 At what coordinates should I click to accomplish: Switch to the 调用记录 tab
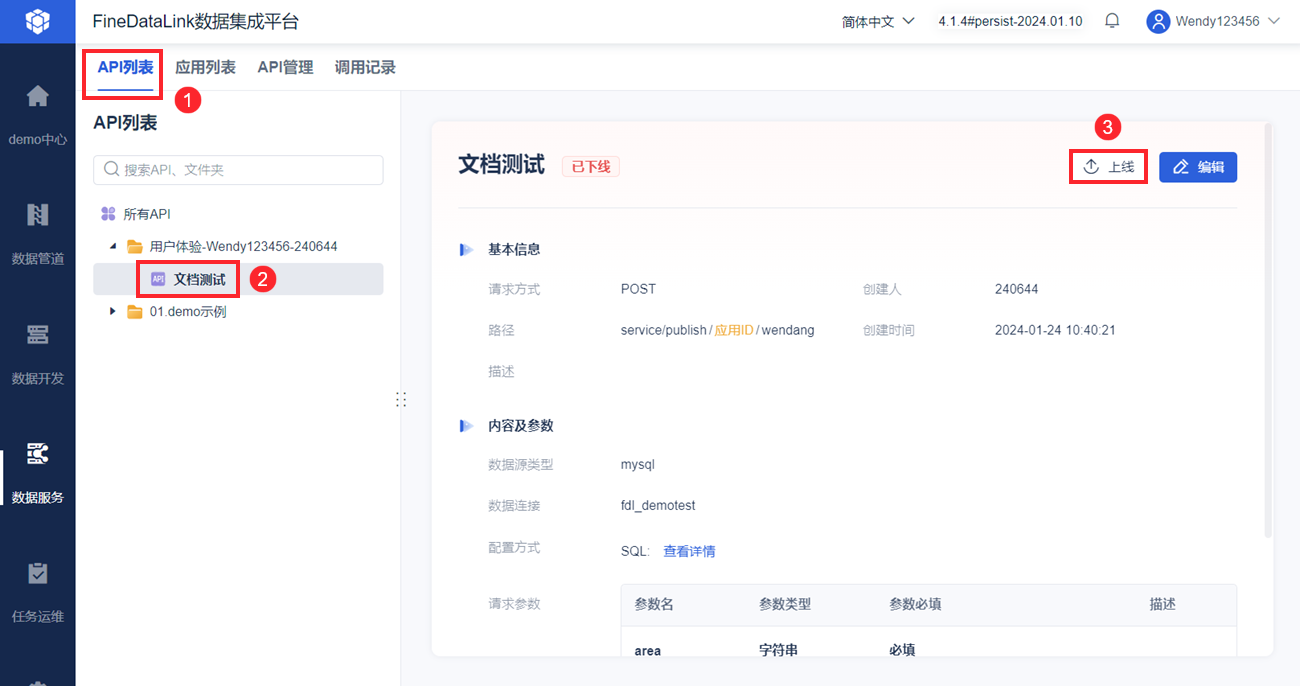(365, 68)
